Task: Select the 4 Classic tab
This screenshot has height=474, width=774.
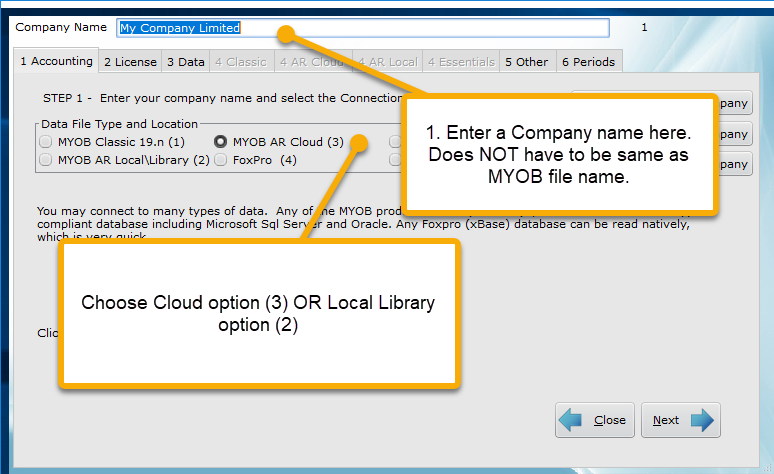Action: [241, 62]
